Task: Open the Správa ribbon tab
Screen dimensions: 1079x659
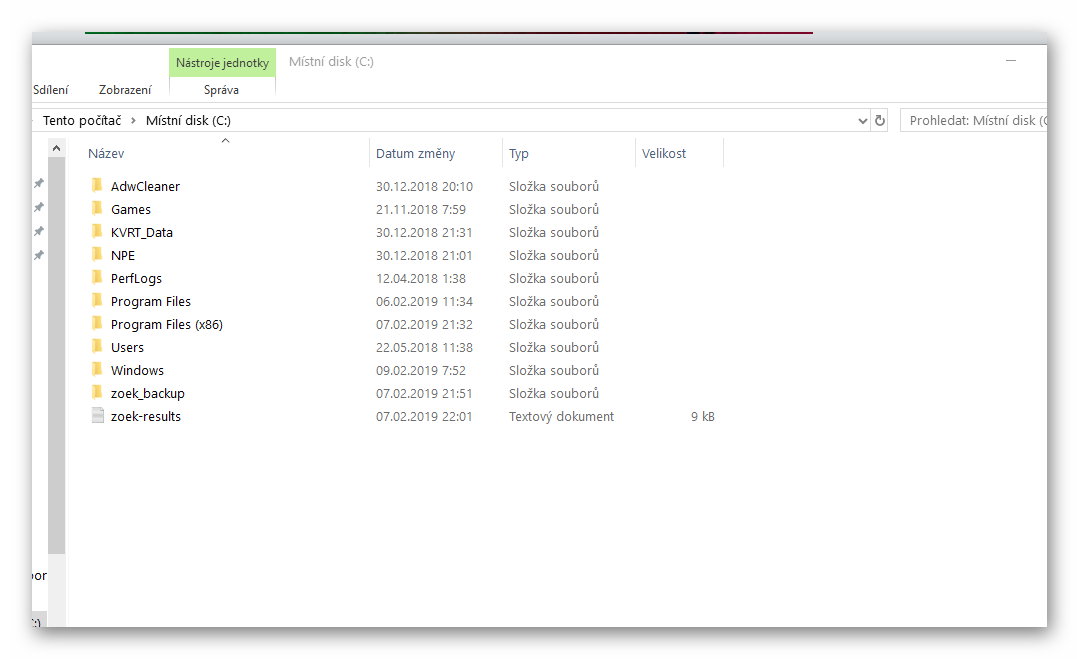Action: coord(222,89)
